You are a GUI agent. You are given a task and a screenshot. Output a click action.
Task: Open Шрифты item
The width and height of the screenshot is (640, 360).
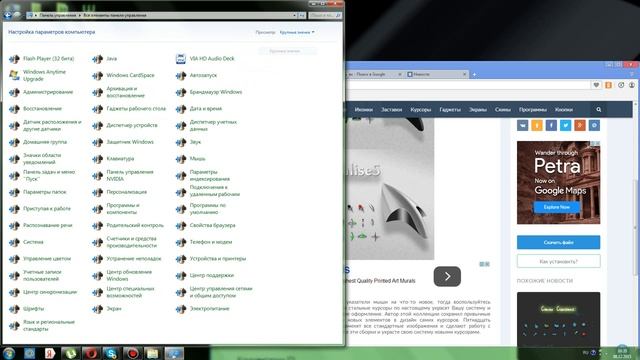[27, 309]
